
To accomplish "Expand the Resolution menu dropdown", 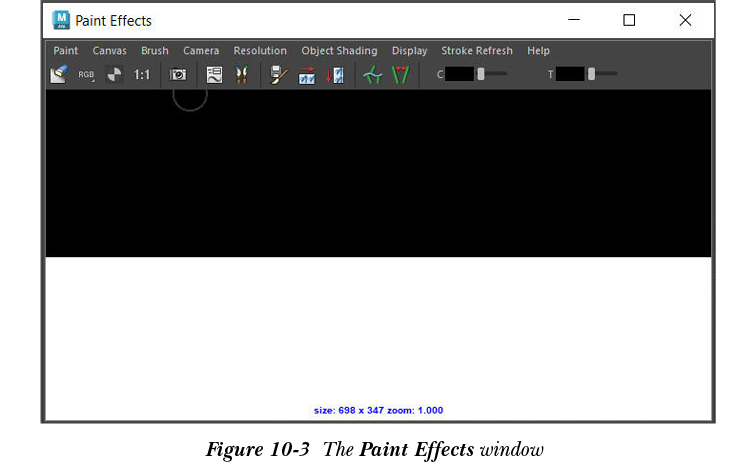I will coord(260,51).
